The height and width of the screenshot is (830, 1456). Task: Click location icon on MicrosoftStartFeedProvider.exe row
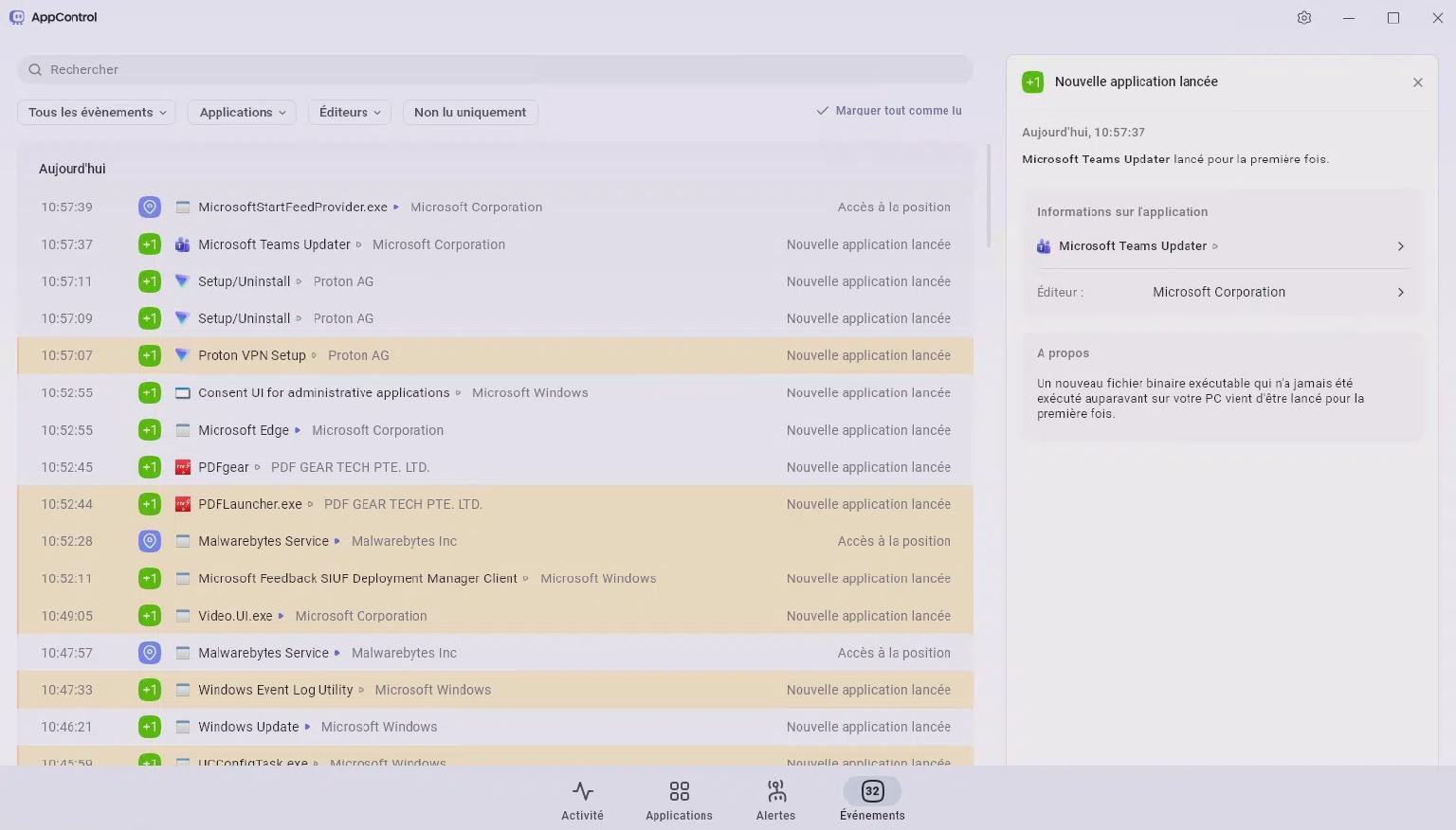(x=150, y=207)
